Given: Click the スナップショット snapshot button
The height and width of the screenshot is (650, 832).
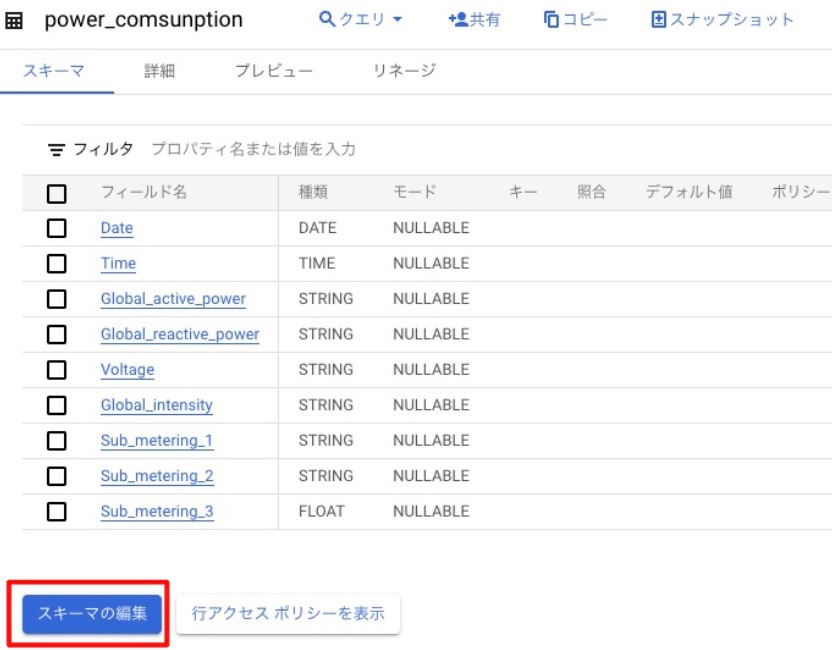Looking at the screenshot, I should (722, 20).
